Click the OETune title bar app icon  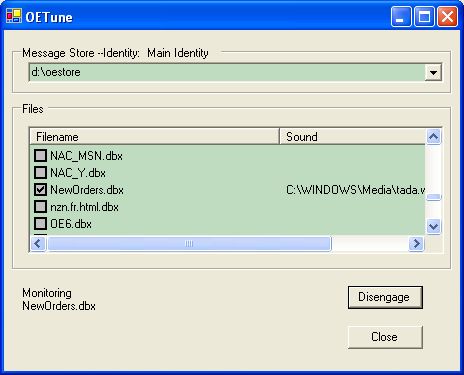point(14,16)
